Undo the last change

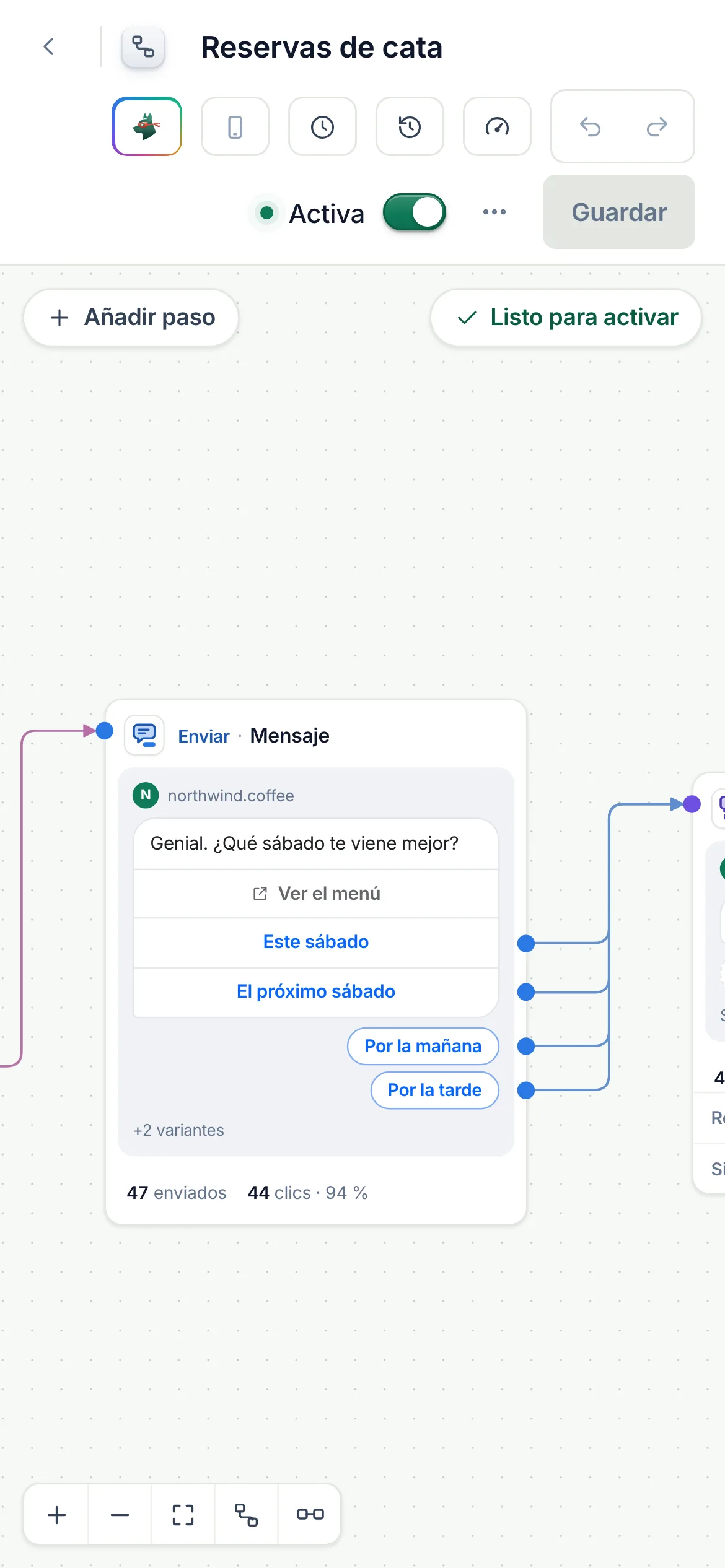[x=590, y=126]
